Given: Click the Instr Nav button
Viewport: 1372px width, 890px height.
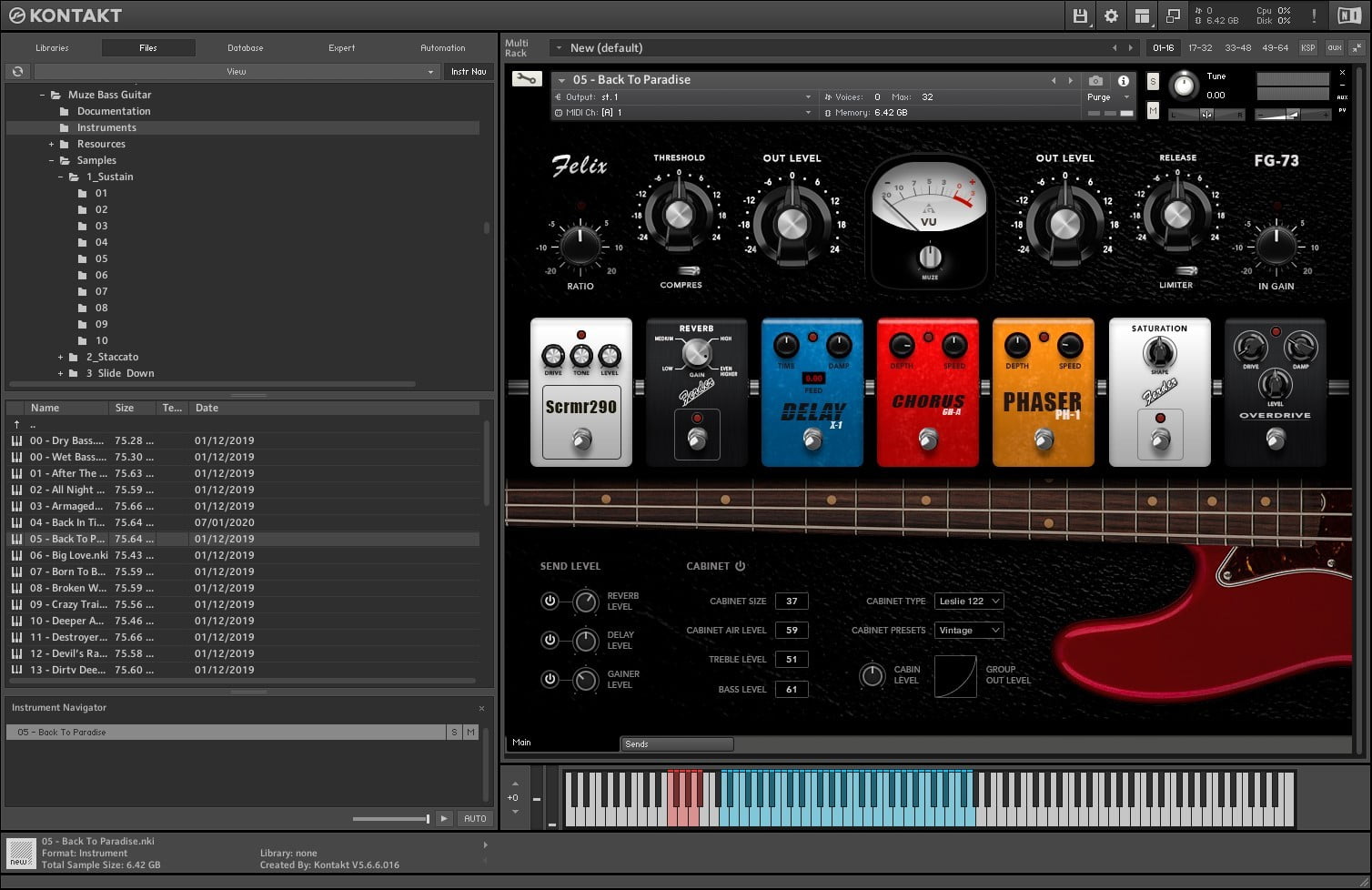Looking at the screenshot, I should click(x=469, y=71).
